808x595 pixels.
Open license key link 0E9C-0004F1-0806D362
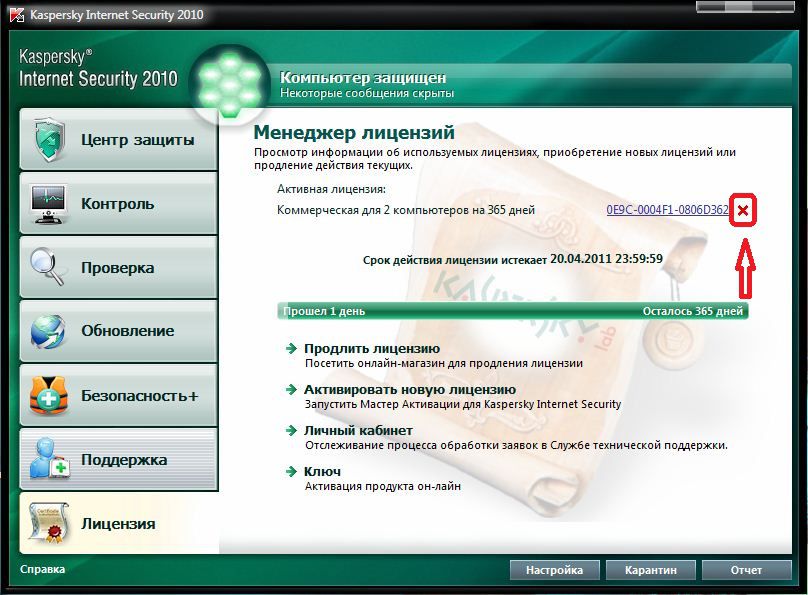(x=667, y=210)
